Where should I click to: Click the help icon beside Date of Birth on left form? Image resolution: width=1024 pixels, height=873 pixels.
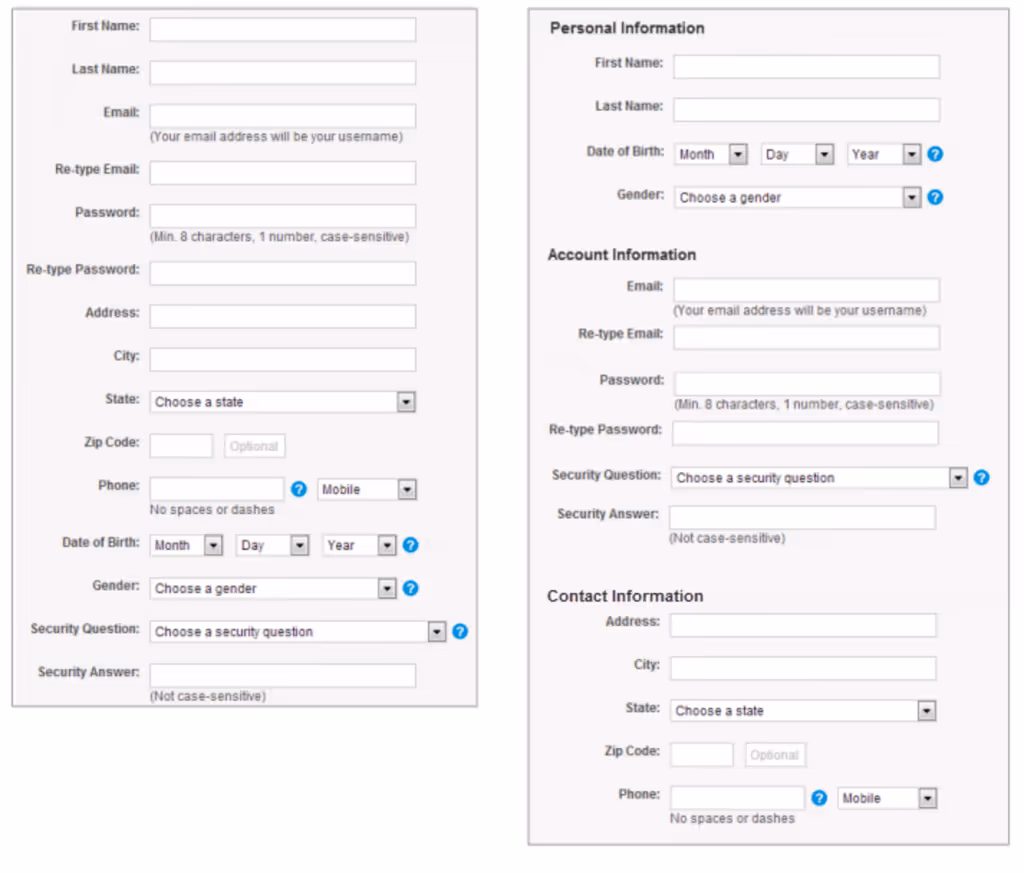pos(410,545)
